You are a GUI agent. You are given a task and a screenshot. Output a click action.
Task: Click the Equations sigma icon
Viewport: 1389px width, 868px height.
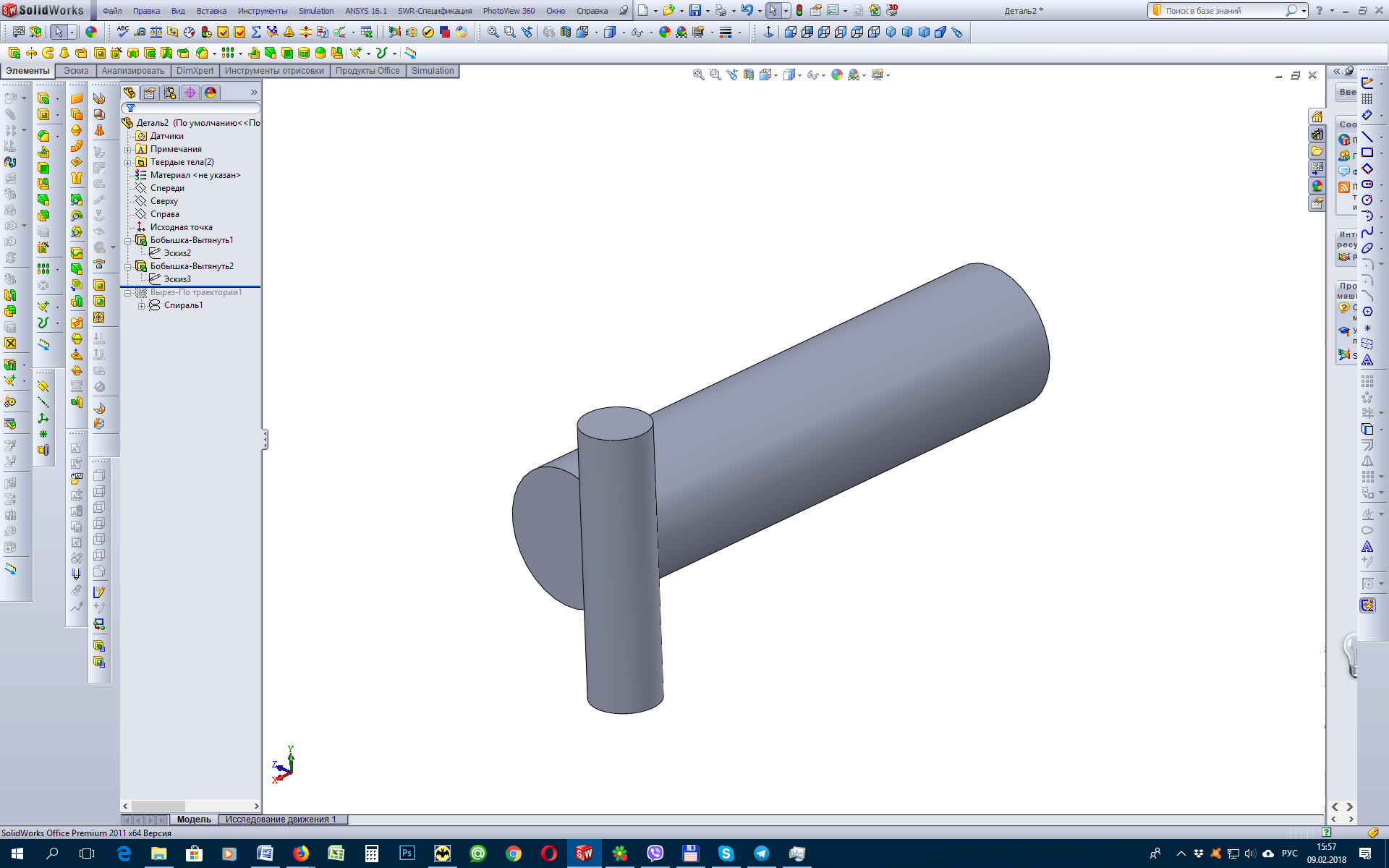pyautogui.click(x=256, y=32)
